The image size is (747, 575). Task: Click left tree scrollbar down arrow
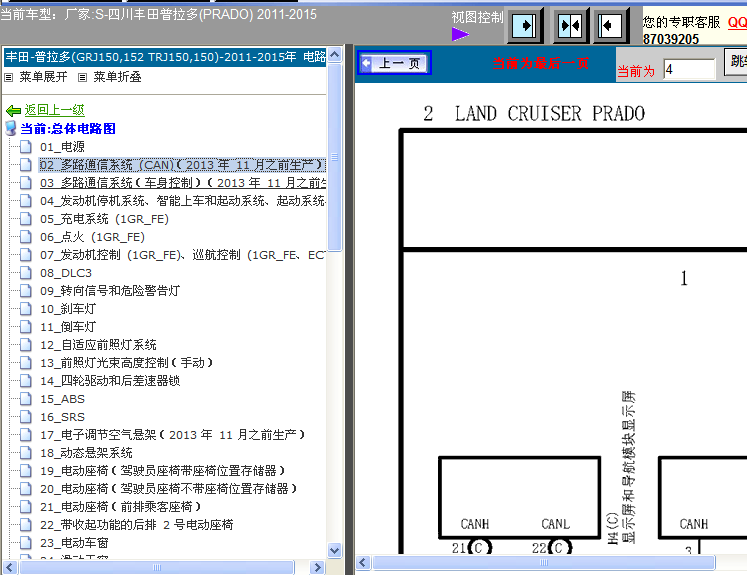pos(335,550)
